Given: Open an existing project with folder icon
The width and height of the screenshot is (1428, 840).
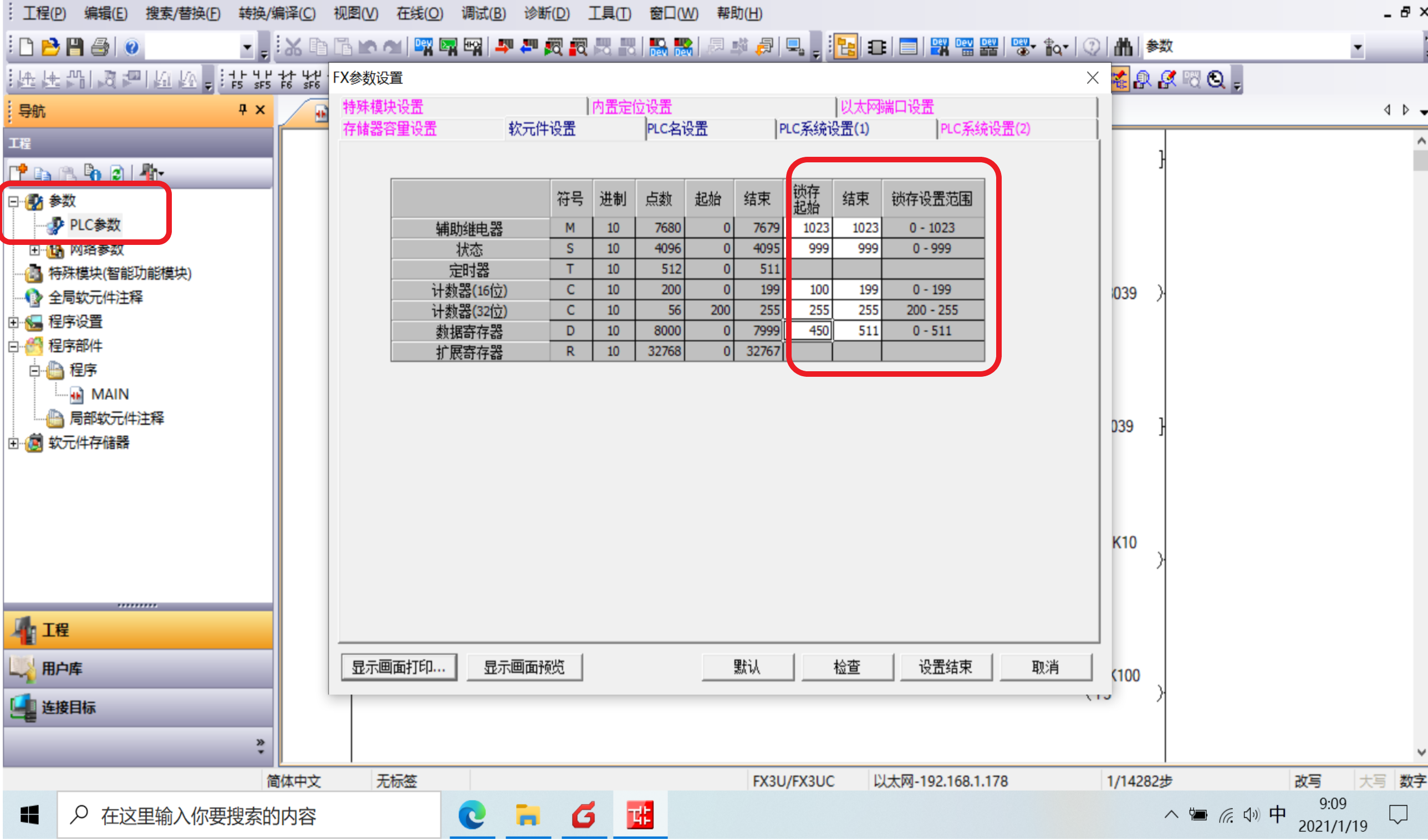Looking at the screenshot, I should [50, 47].
